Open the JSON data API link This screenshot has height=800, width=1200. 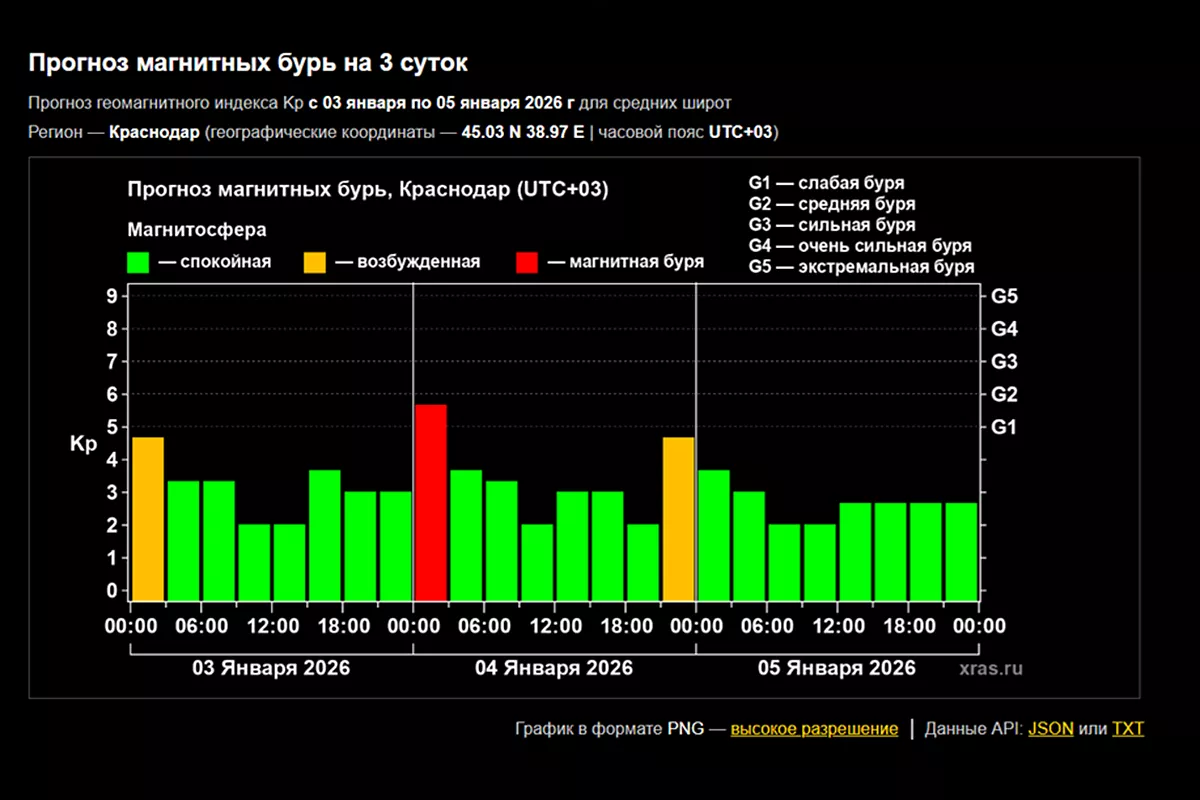click(1050, 729)
